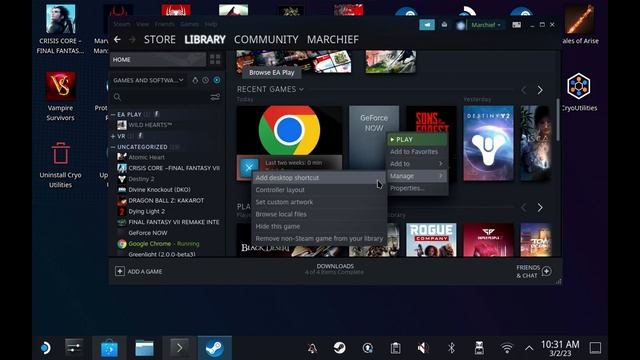Viewport: 640px width, 360px height.
Task: Open the Downloads status link
Action: click(x=335, y=269)
